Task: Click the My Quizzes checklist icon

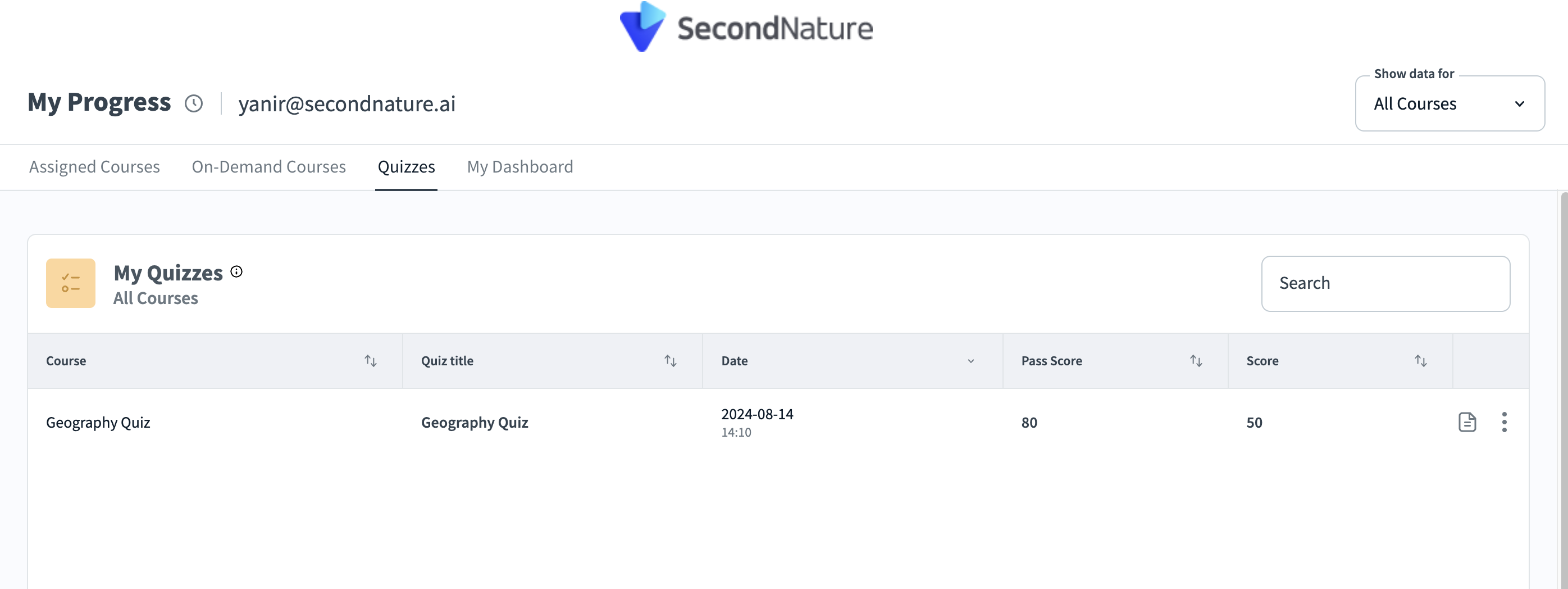Action: tap(71, 283)
